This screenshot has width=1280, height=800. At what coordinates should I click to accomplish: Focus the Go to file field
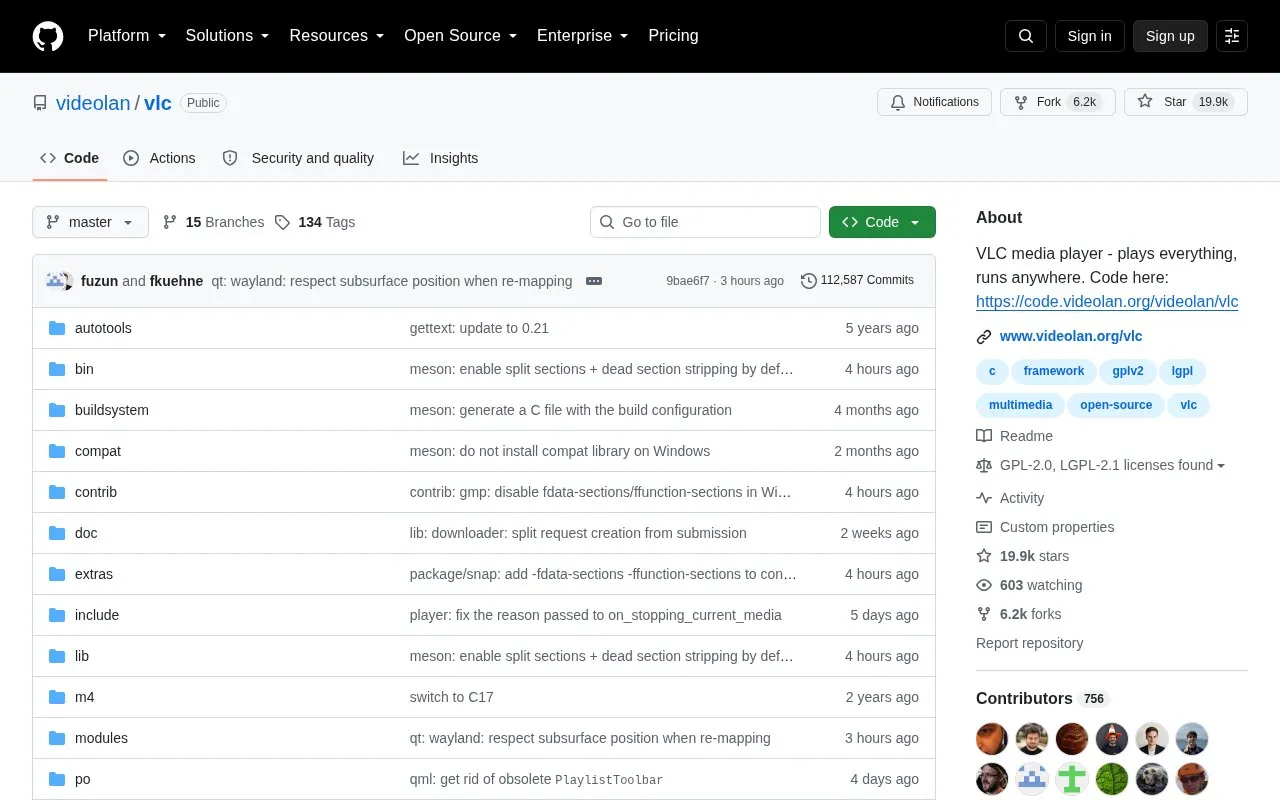(x=705, y=222)
